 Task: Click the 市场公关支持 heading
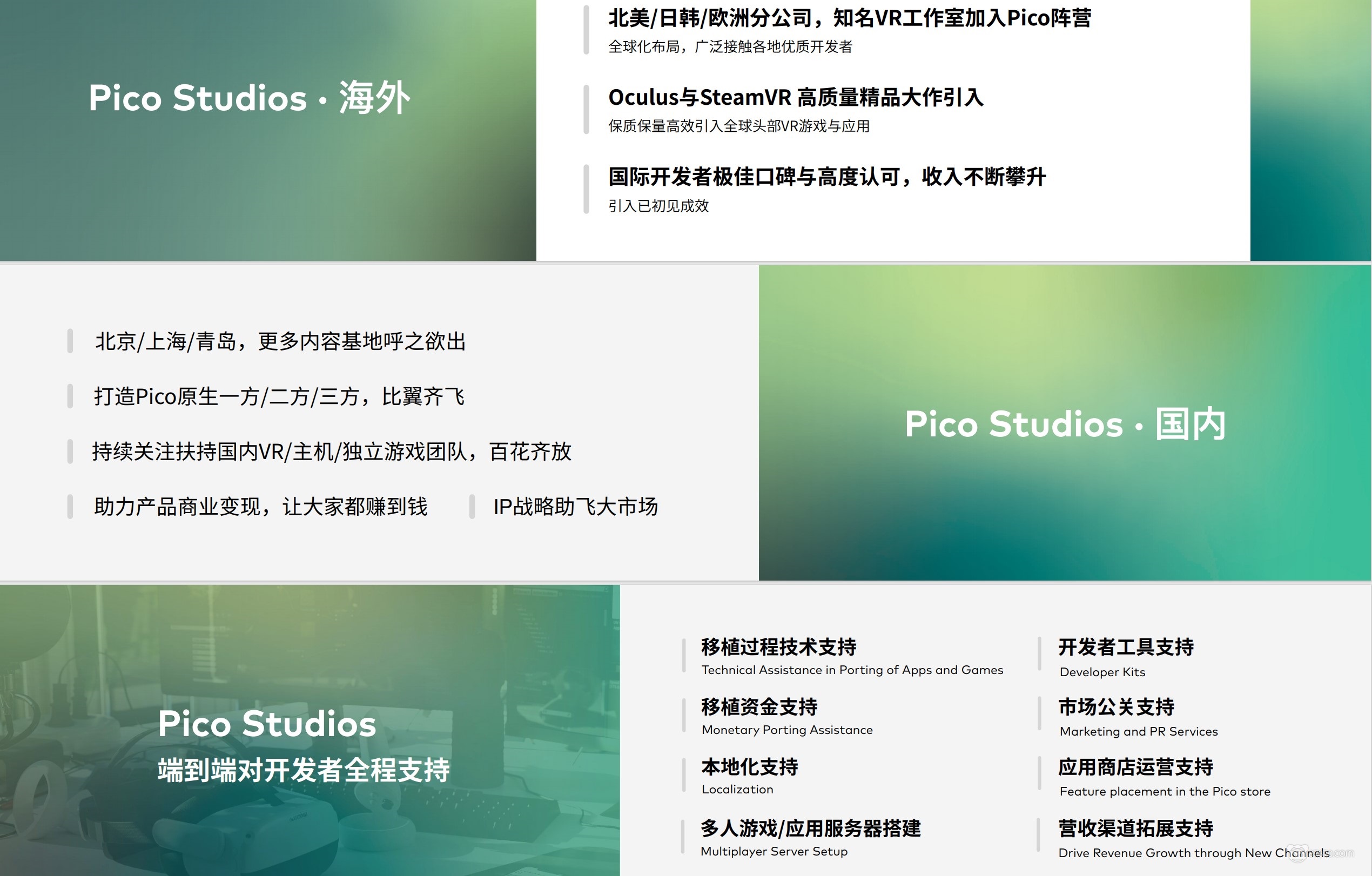1116,707
